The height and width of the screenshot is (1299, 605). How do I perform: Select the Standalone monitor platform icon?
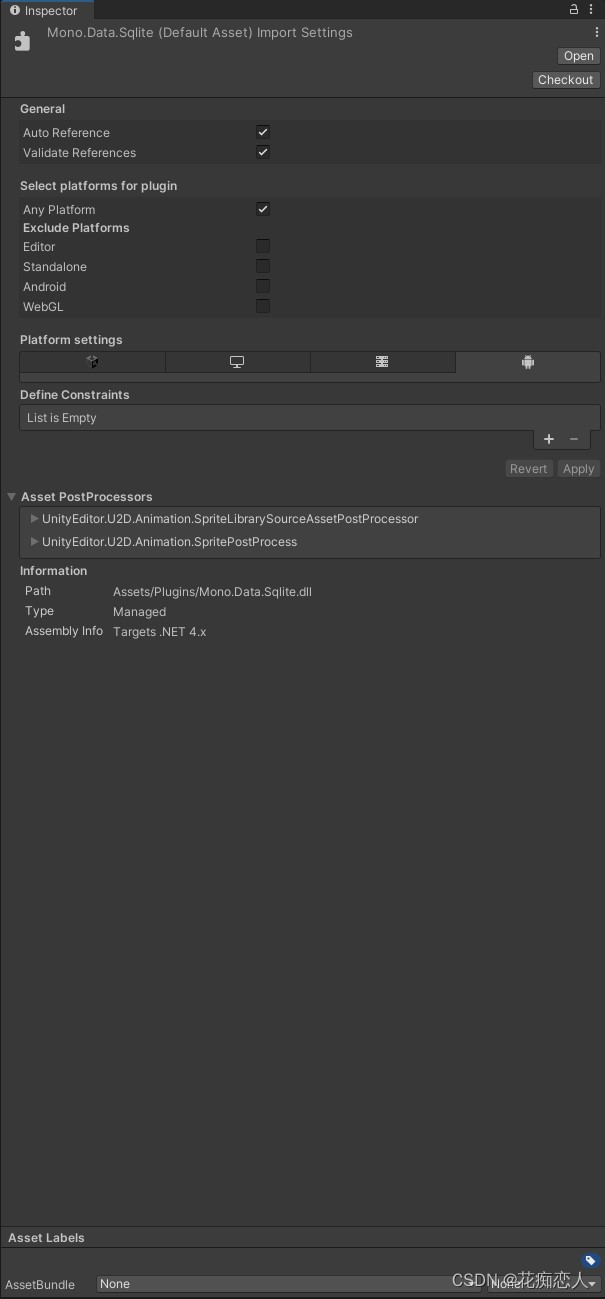(237, 361)
